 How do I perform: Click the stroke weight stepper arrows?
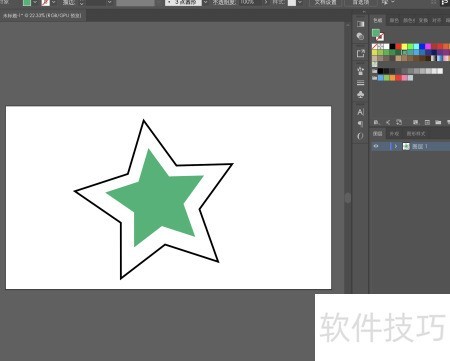[x=81, y=3]
